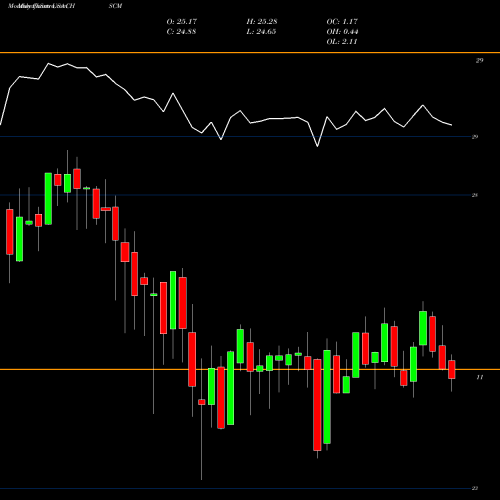Click the OH: 0.44 readout
The image size is (500, 500).
tap(342, 32)
